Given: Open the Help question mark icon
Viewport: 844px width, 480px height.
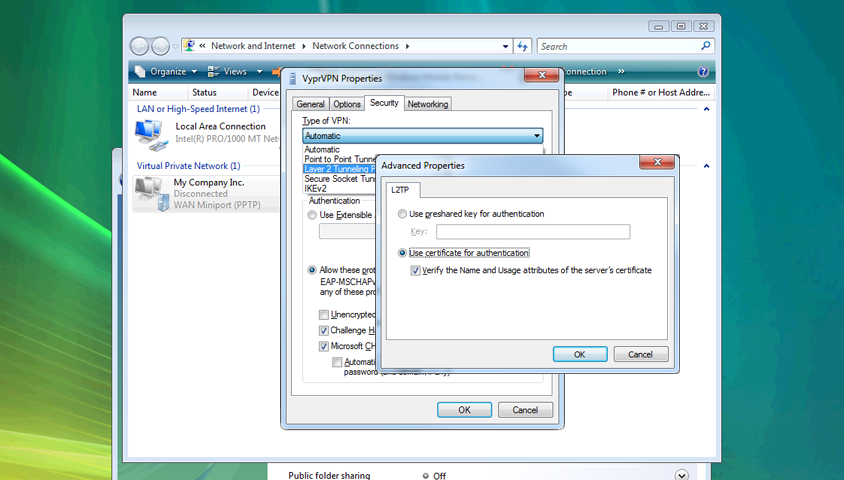Looking at the screenshot, I should (703, 72).
